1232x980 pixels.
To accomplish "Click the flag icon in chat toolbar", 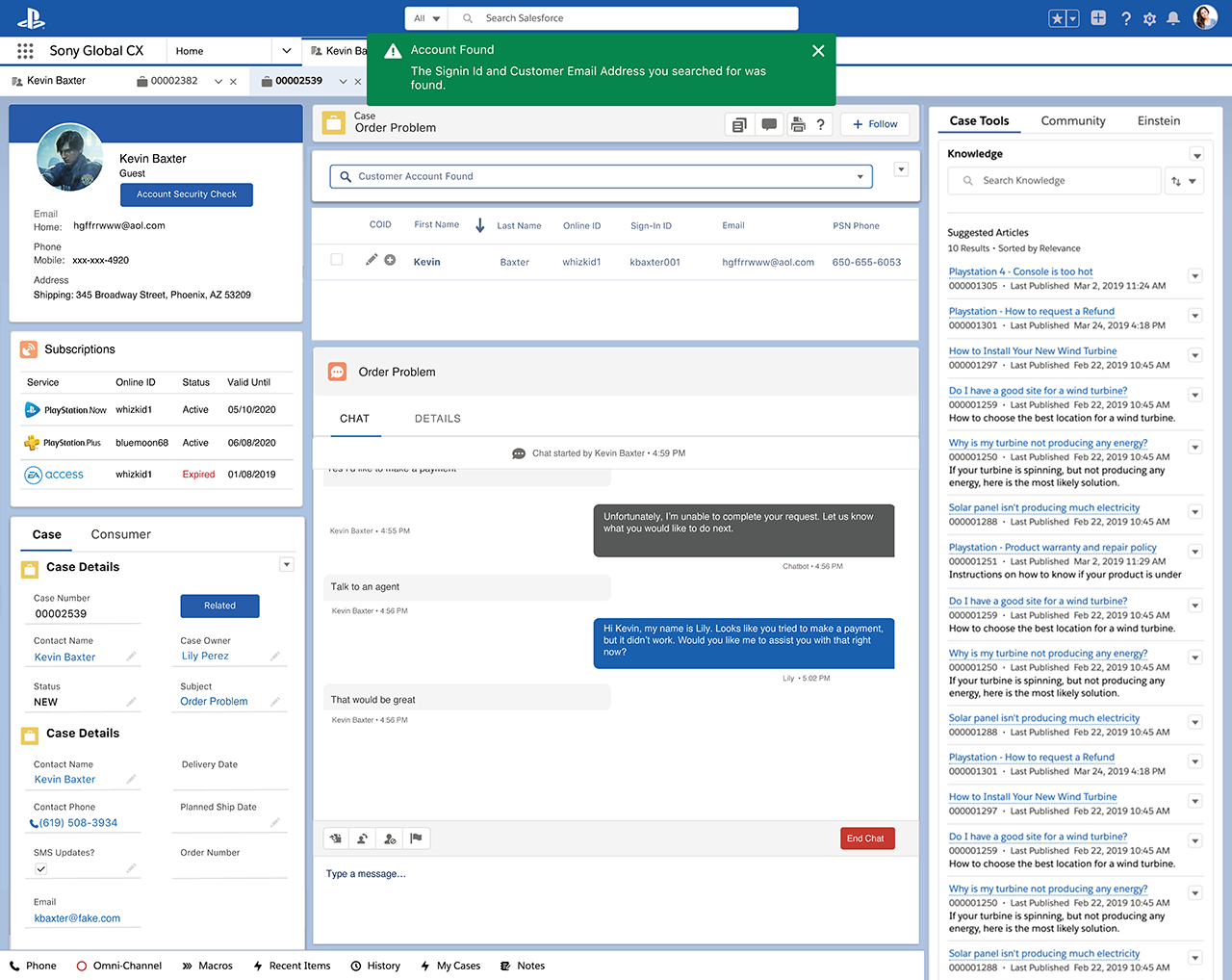I will pyautogui.click(x=416, y=838).
